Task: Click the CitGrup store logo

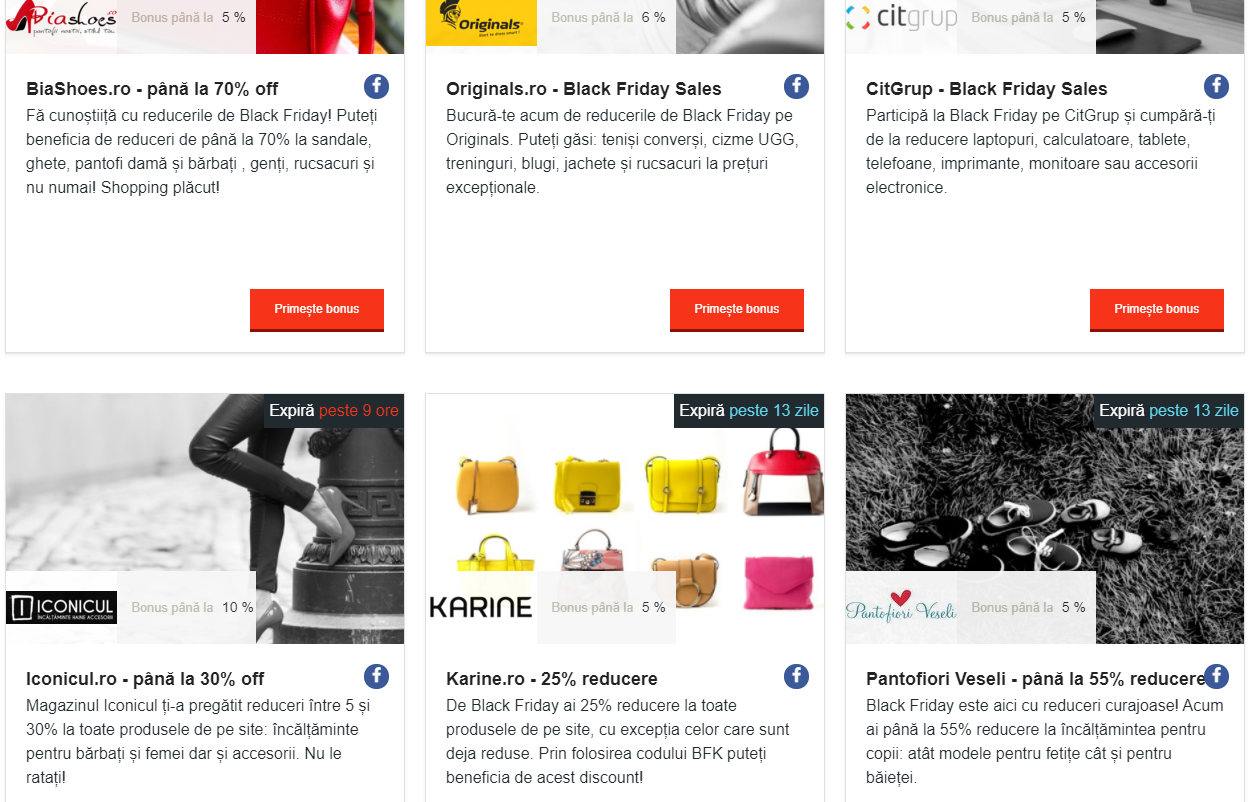Action: click(x=901, y=18)
